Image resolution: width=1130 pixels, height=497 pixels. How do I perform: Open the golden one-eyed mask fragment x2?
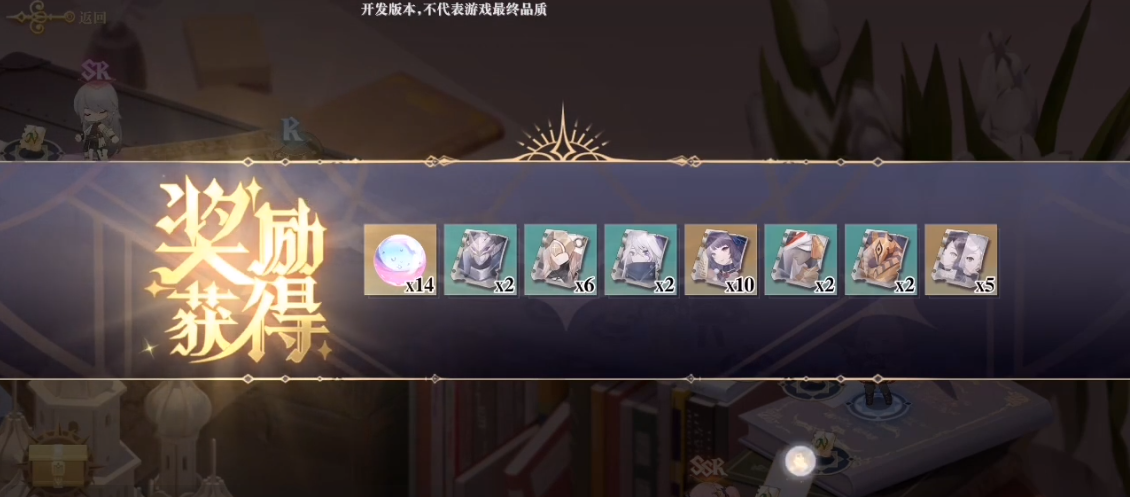tap(881, 259)
